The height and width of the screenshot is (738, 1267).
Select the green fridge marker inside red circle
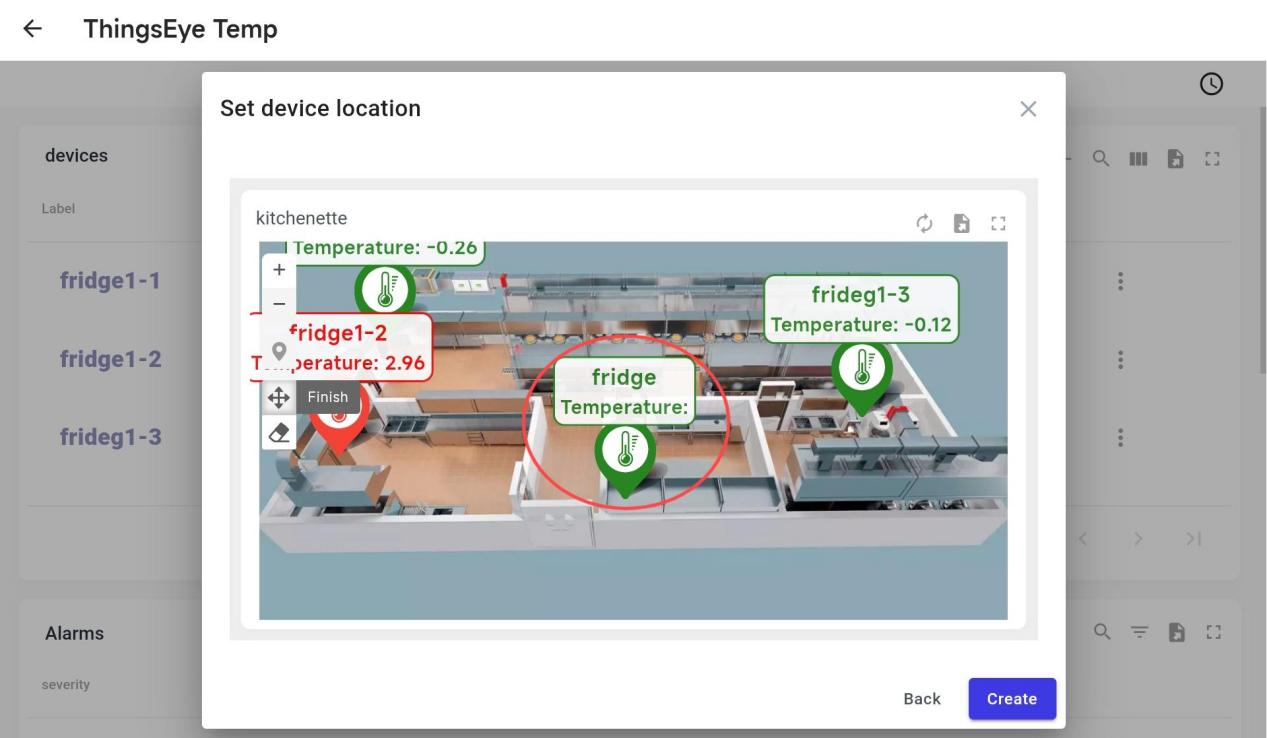(625, 451)
